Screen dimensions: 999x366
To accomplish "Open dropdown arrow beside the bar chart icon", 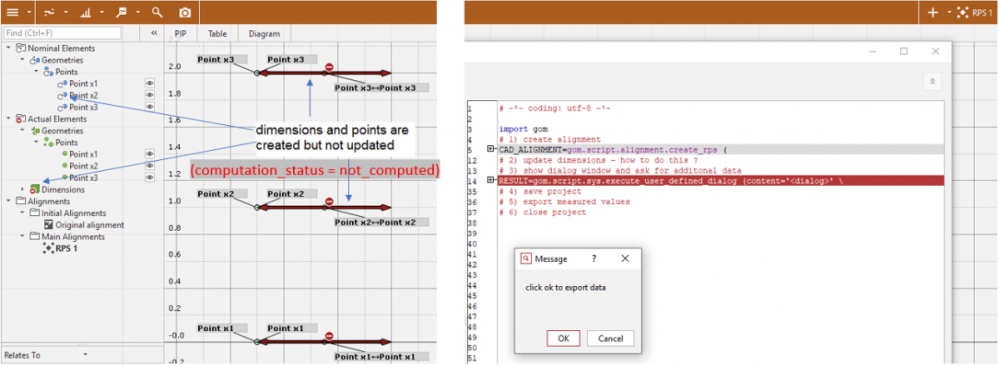I will pos(102,12).
